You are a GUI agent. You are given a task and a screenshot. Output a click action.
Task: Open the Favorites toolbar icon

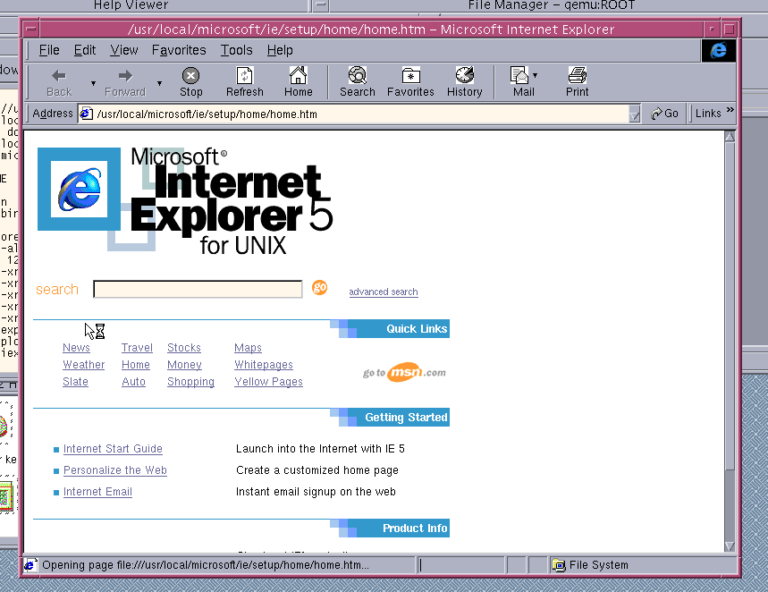tap(410, 76)
